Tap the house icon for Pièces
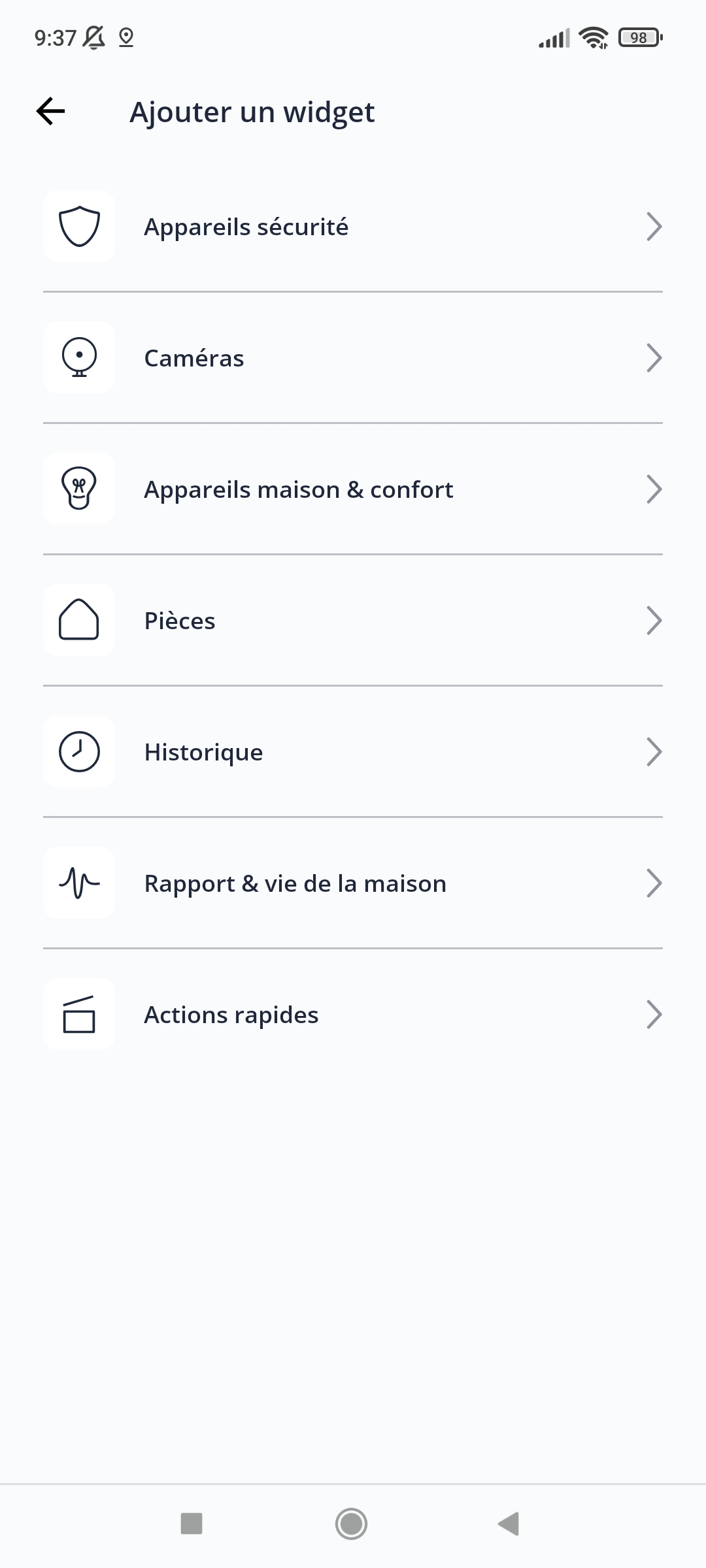The height and width of the screenshot is (1568, 706). [x=79, y=620]
